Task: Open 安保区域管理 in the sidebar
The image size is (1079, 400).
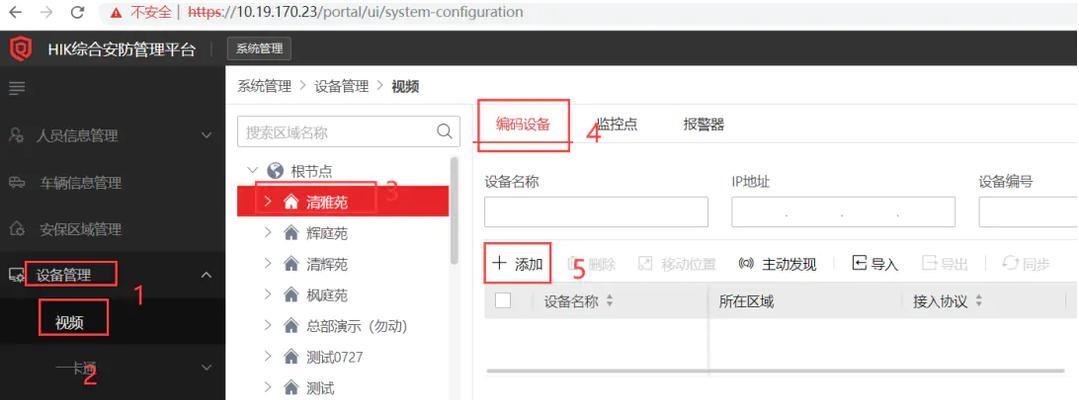Action: click(81, 229)
